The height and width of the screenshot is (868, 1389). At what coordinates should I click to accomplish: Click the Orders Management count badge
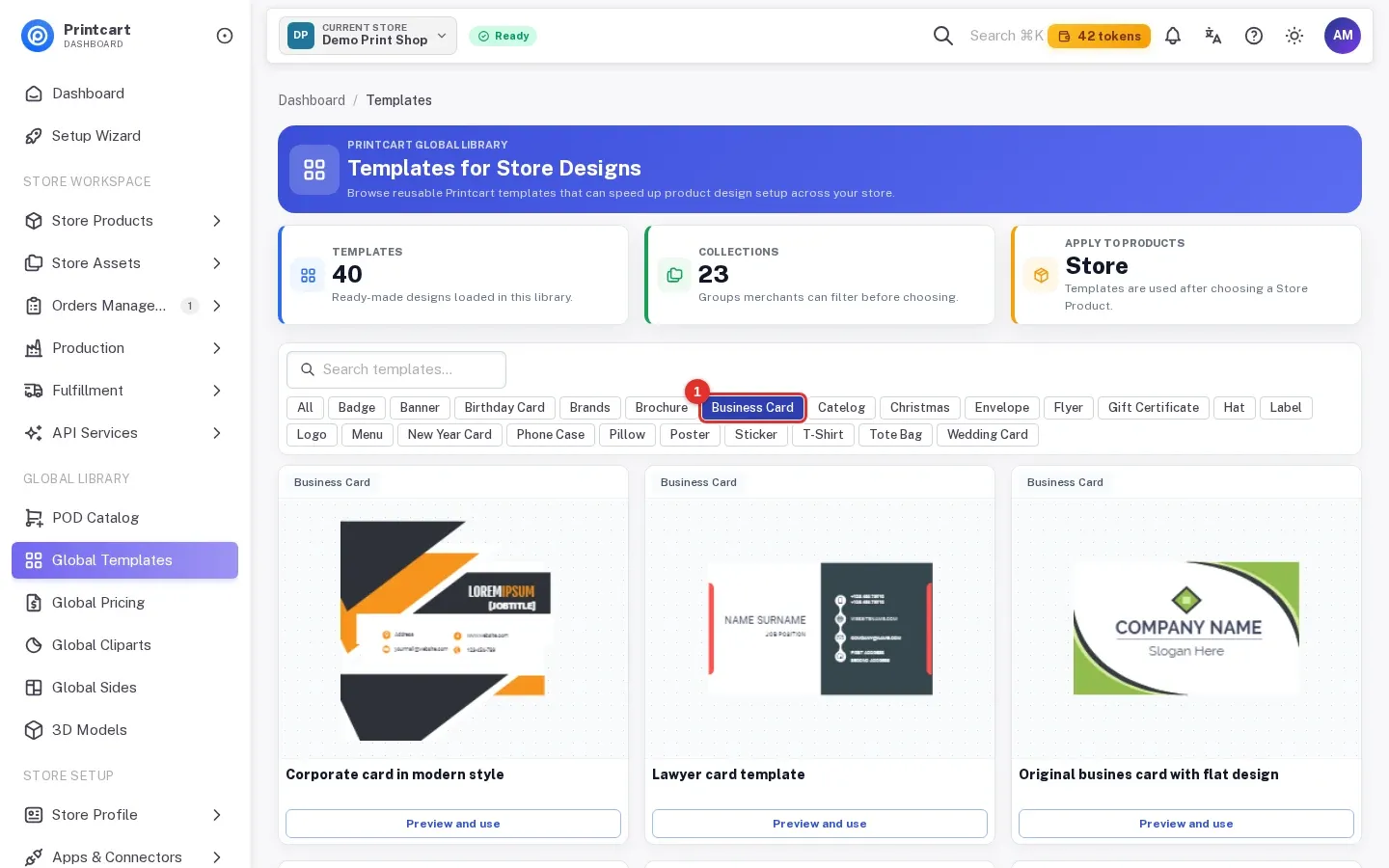coord(190,306)
